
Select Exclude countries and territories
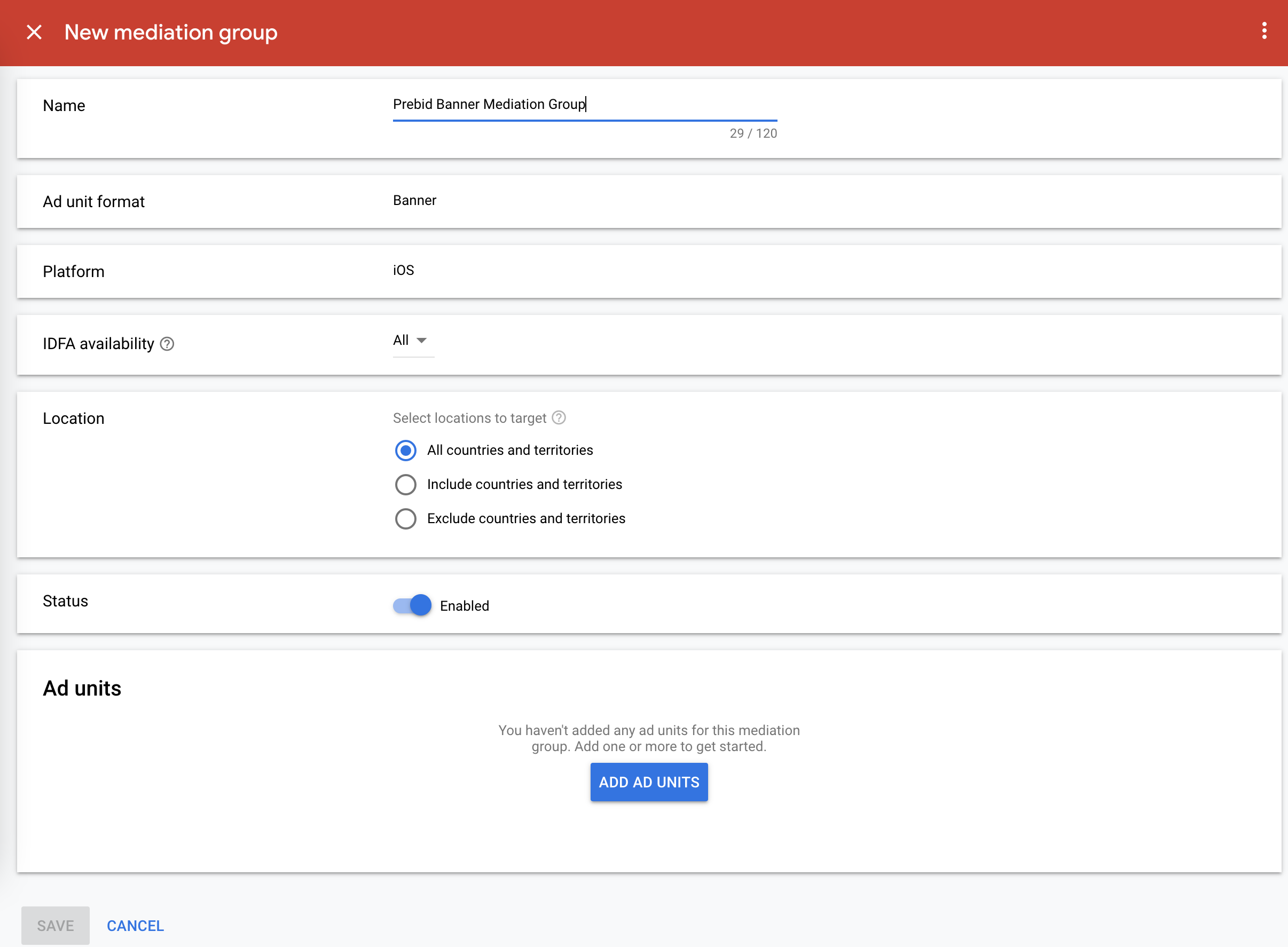tap(405, 519)
